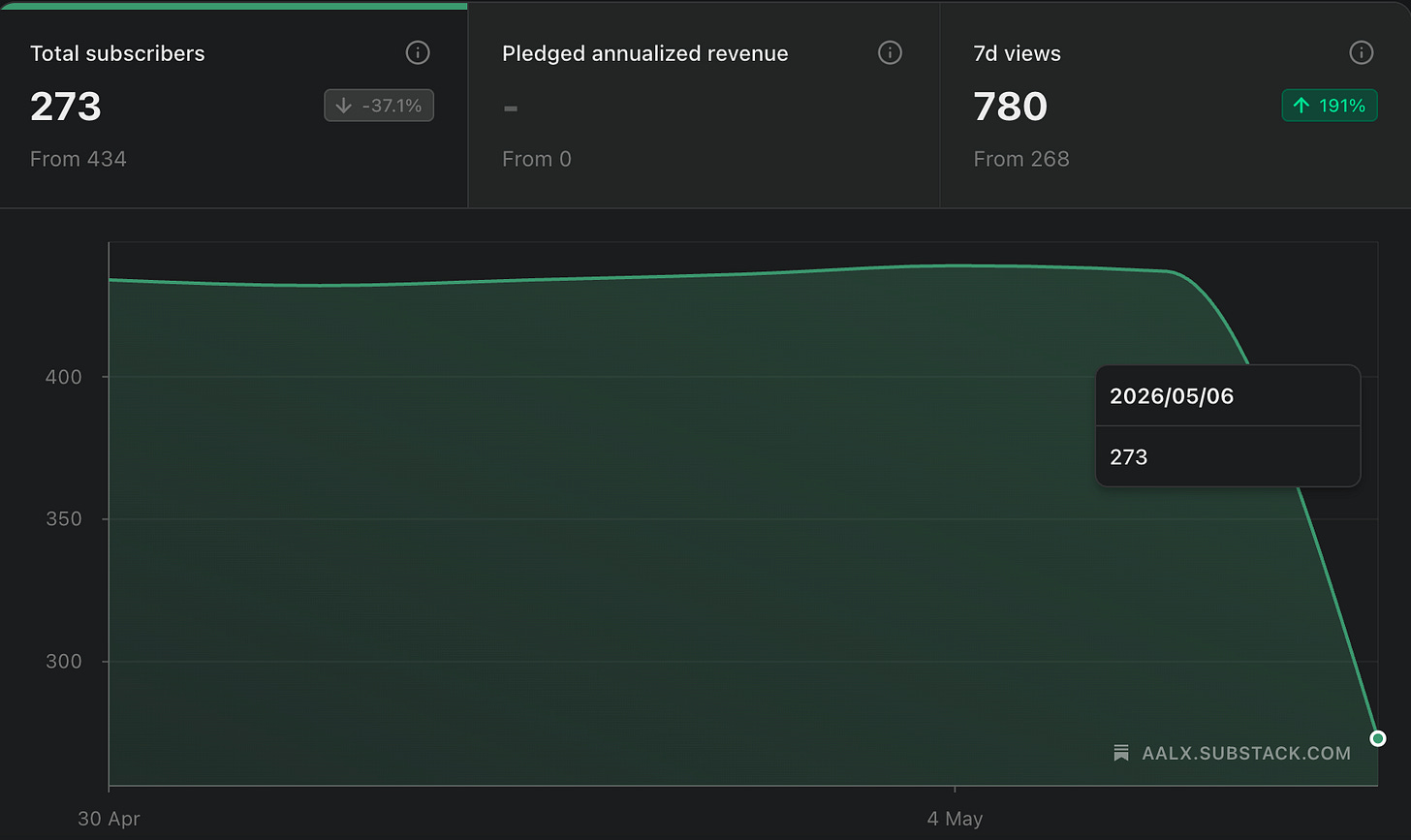Click the 273 subscriber count number
The width and height of the screenshot is (1411, 840).
(x=66, y=106)
